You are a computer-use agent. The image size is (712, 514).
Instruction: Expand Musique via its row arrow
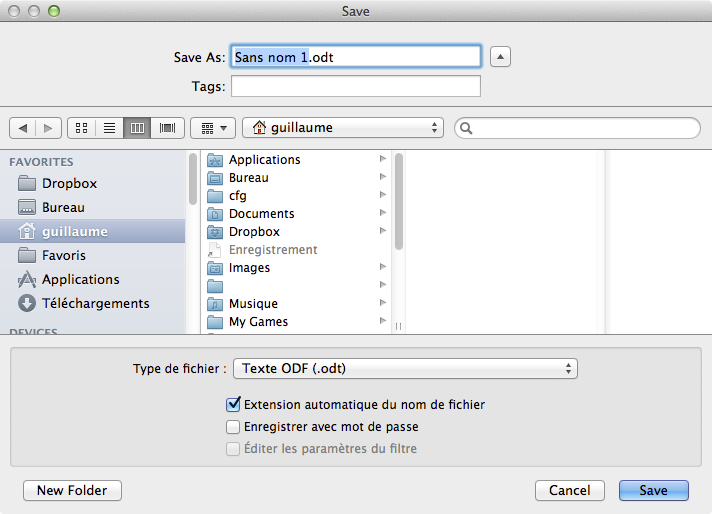(x=383, y=302)
